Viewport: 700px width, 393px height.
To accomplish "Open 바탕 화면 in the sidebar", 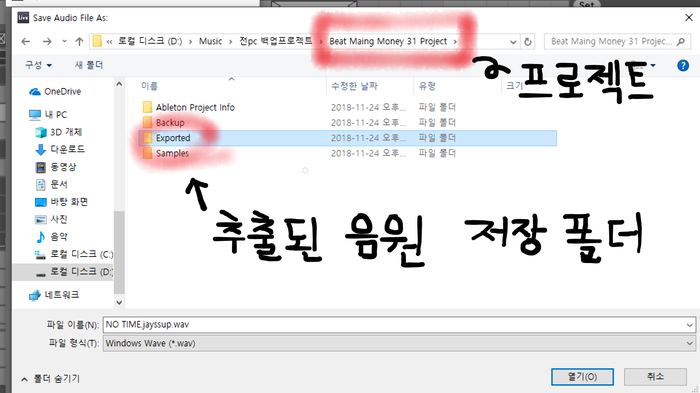I will coord(61,202).
